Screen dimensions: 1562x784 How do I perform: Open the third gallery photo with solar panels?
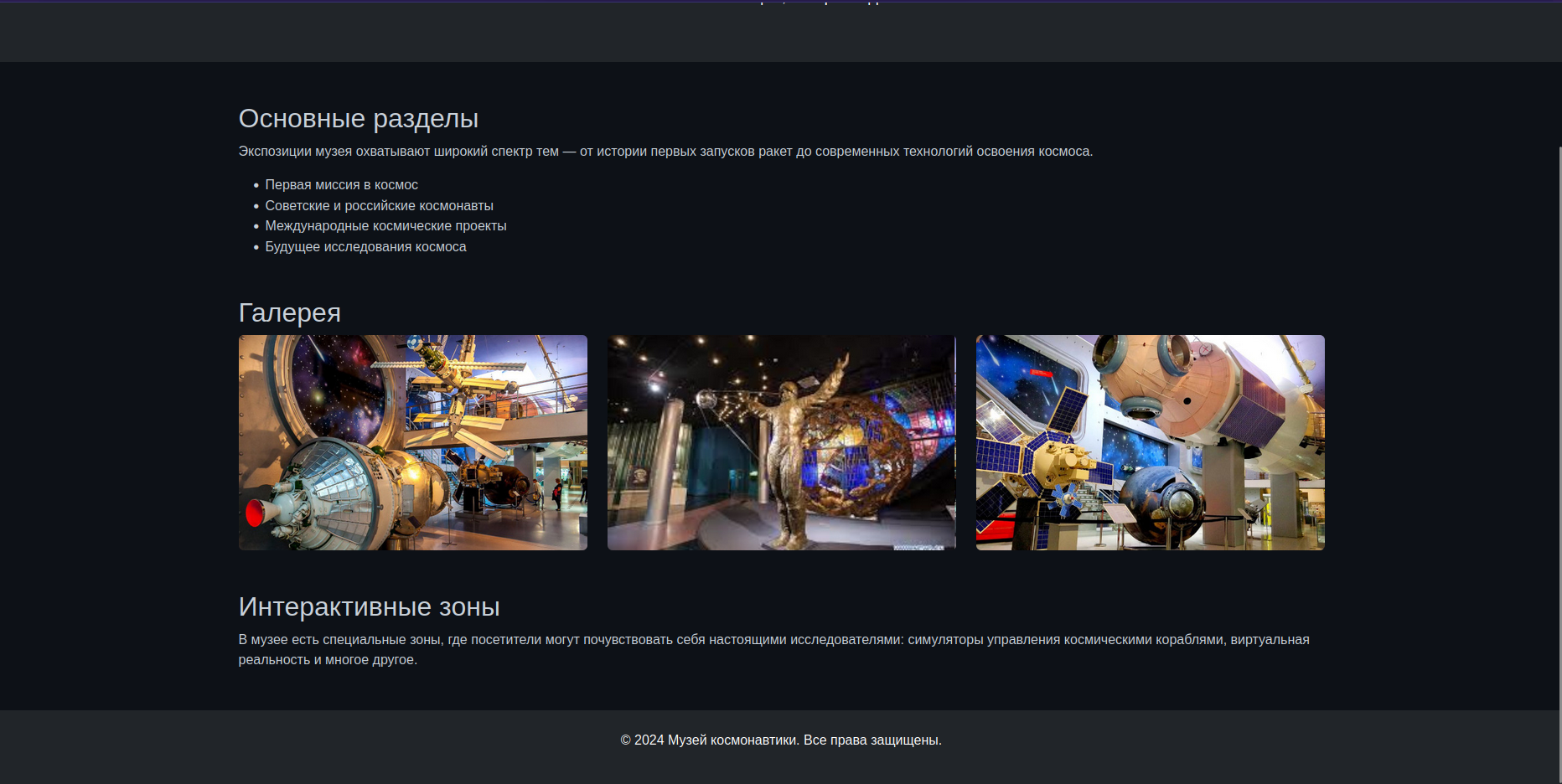click(x=1150, y=442)
